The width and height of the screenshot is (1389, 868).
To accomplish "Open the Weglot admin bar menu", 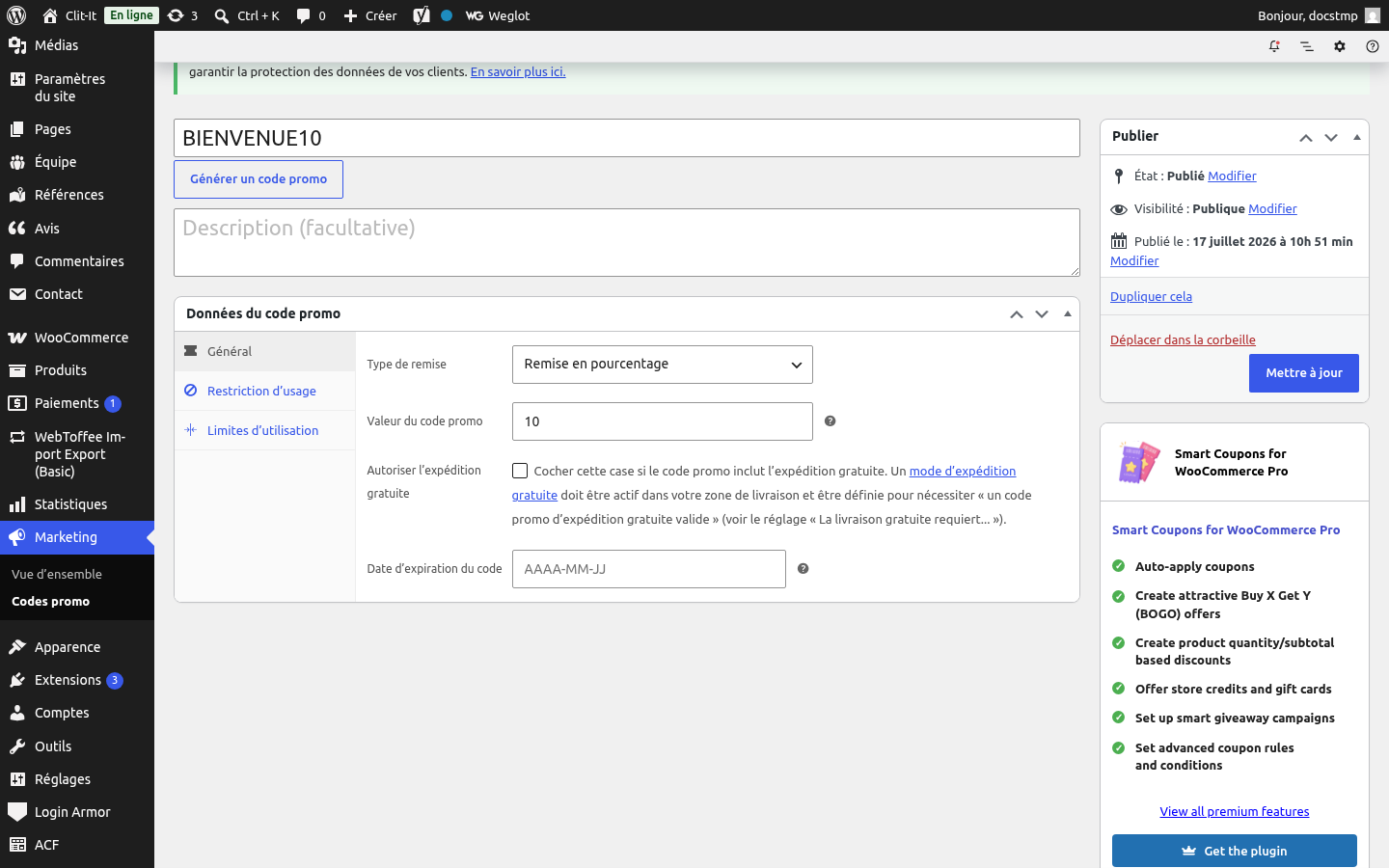I will click(498, 15).
